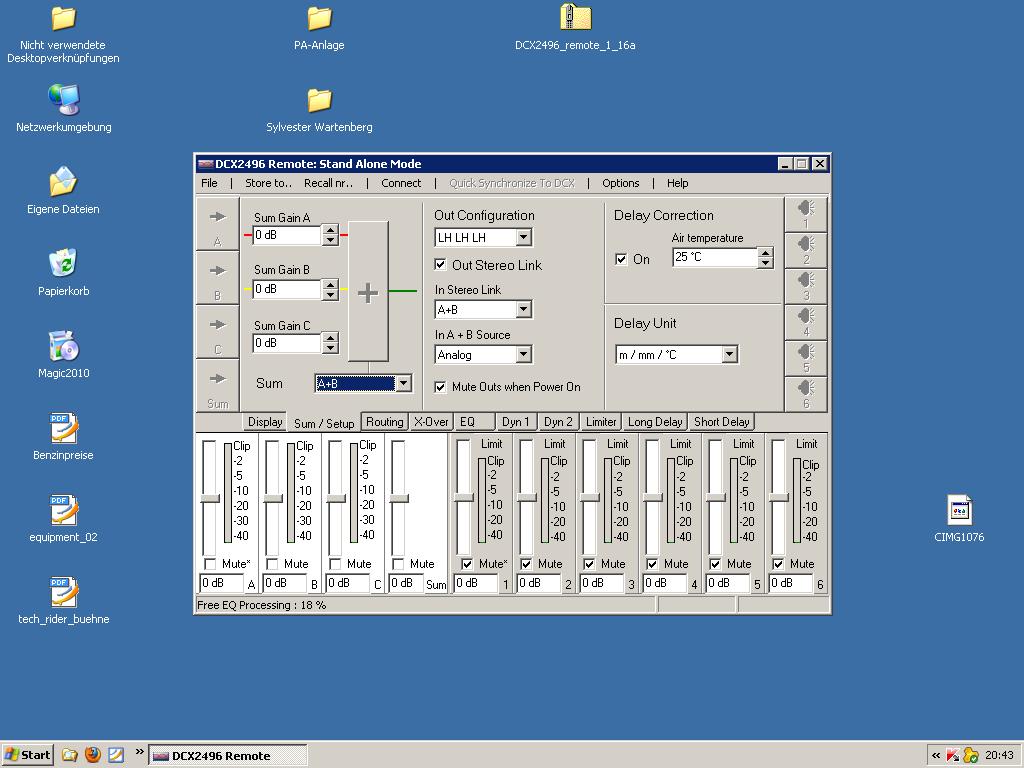Increase air temperature with up arrow
Screen dimensions: 1024x768
click(765, 252)
